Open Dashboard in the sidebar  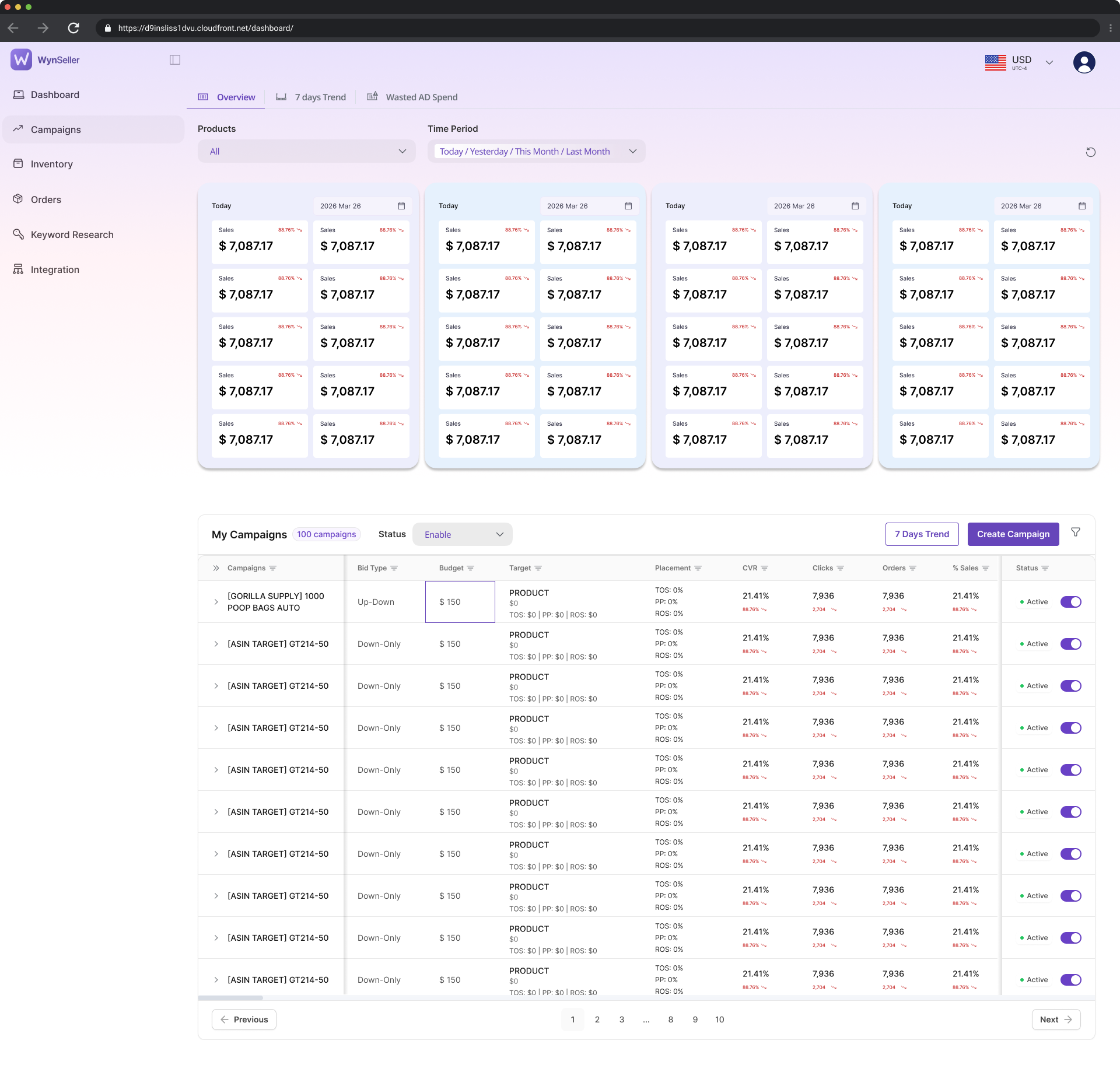coord(93,94)
